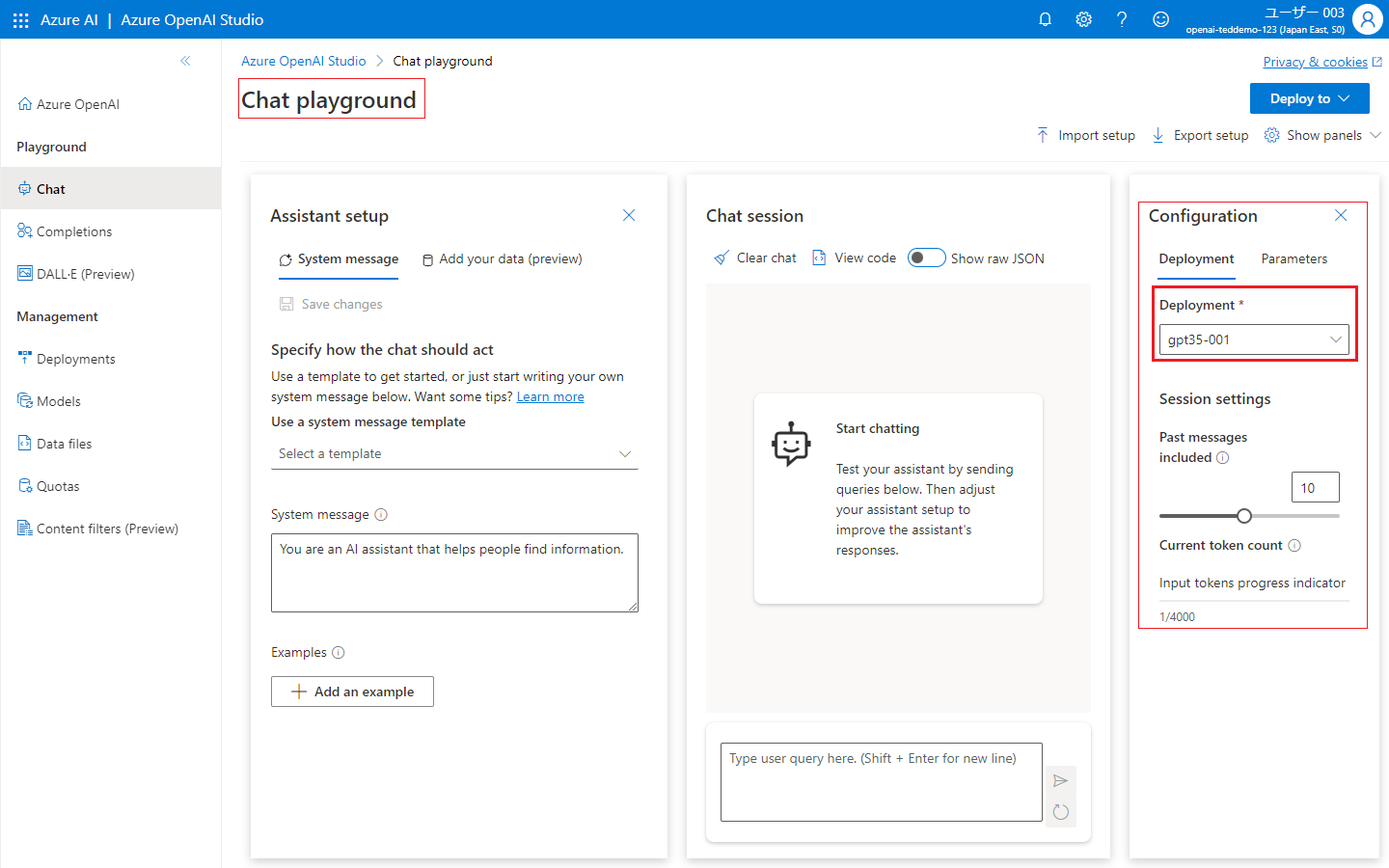Open the Select a template dropdown
1389x868 pixels.
click(454, 453)
